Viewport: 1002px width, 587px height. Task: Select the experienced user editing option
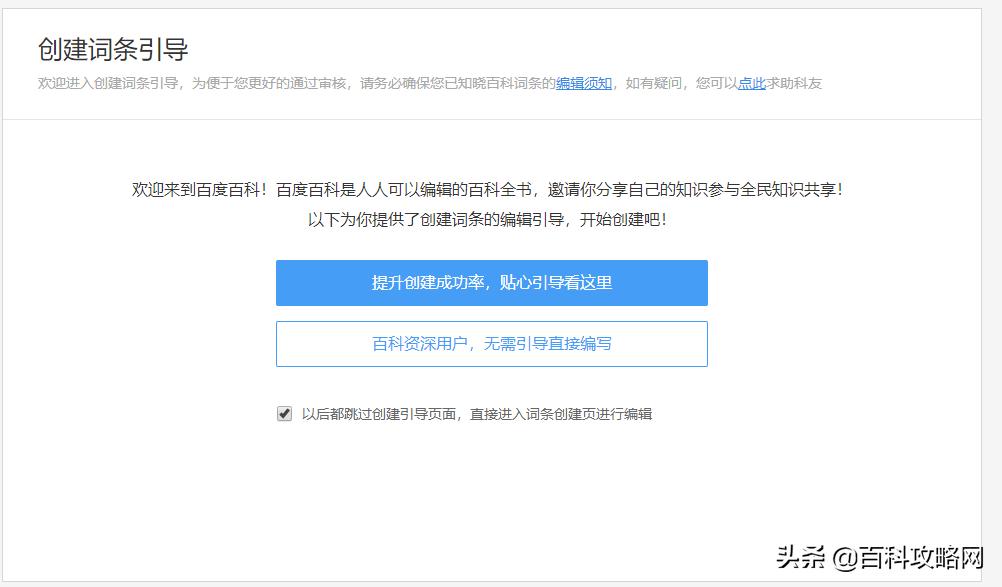[490, 343]
